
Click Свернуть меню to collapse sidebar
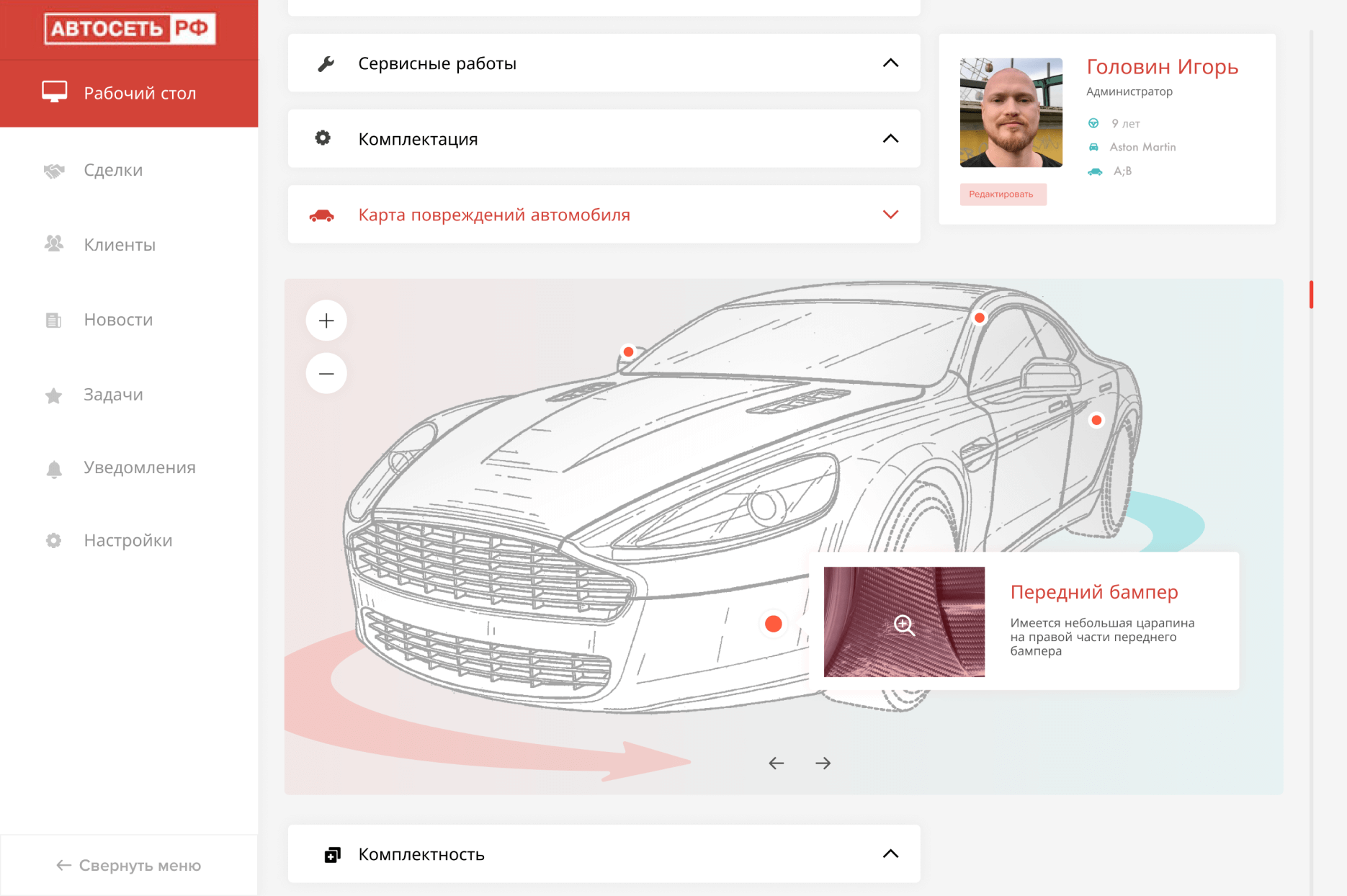tap(129, 866)
